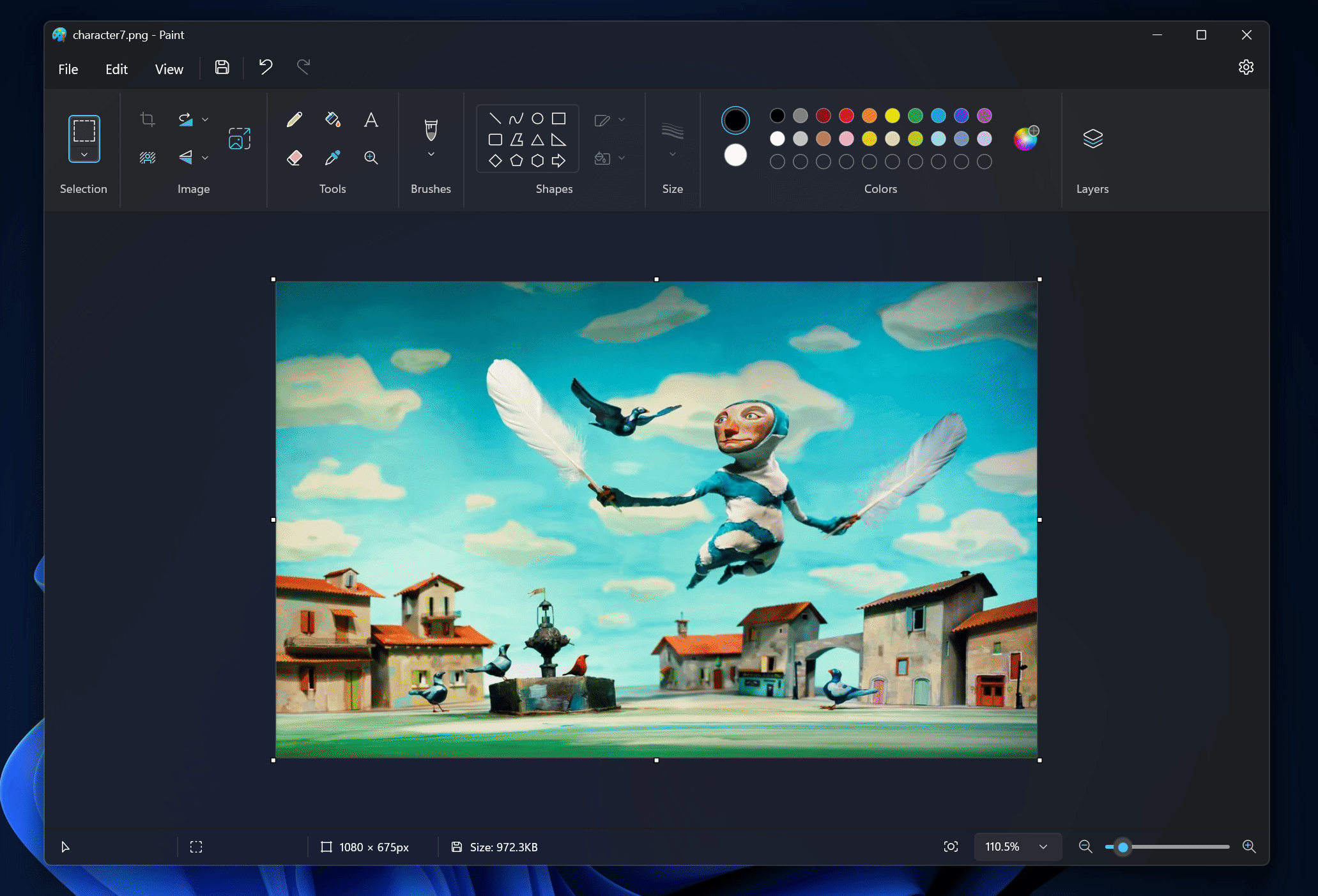Select the Magnifier tool

[x=371, y=157]
